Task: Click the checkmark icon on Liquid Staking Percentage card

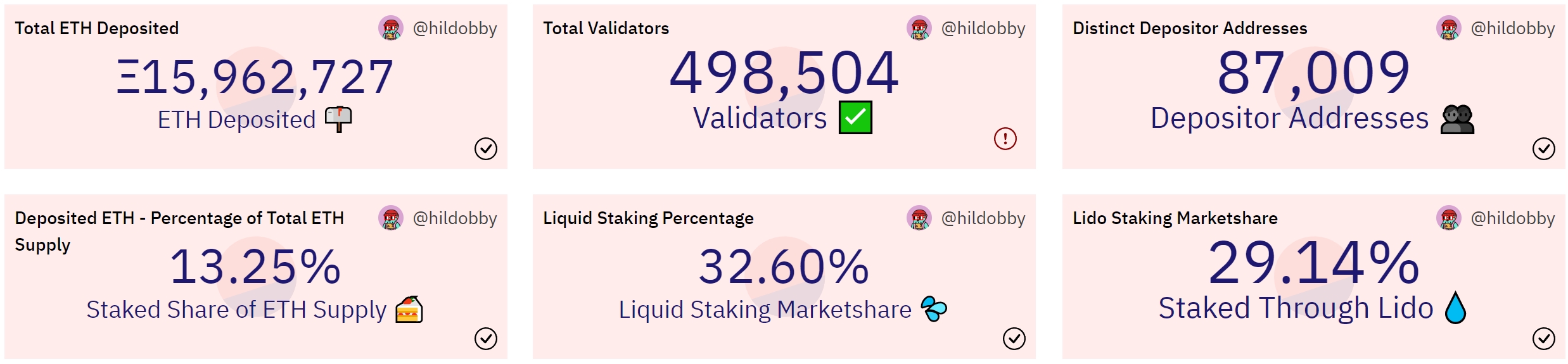Action: tap(1014, 339)
